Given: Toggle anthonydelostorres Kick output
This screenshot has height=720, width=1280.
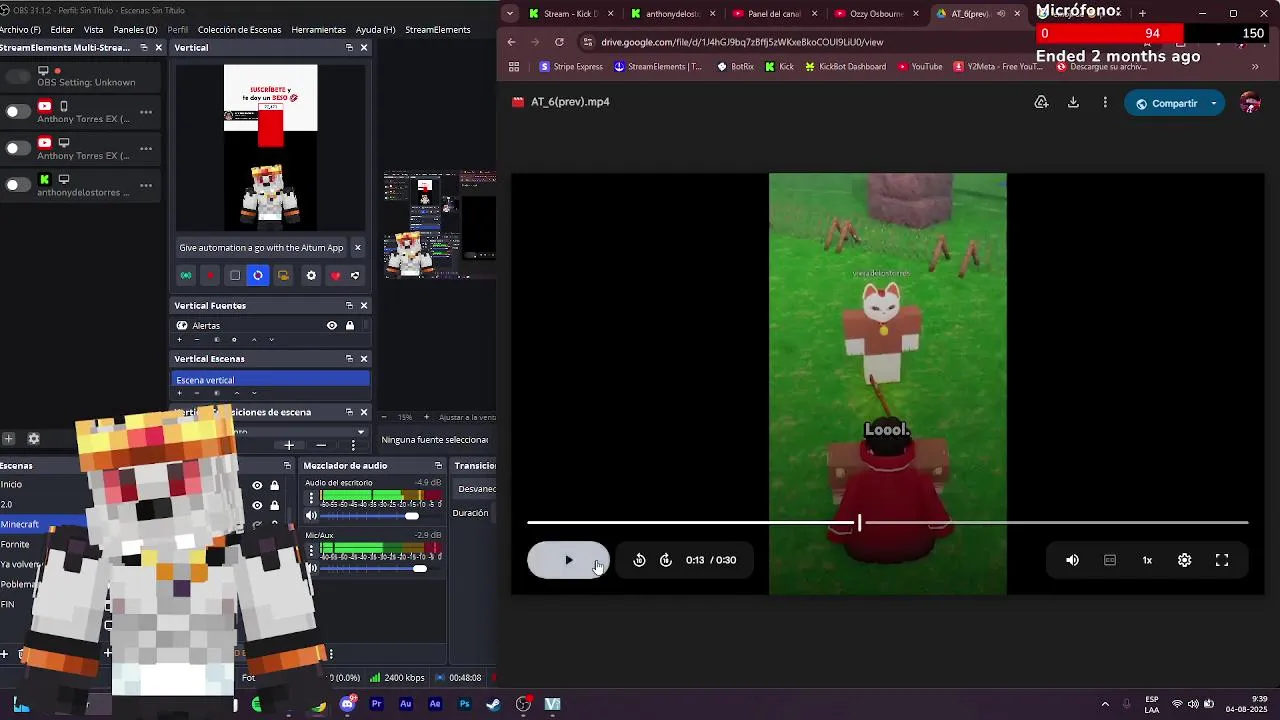Looking at the screenshot, I should [18, 184].
